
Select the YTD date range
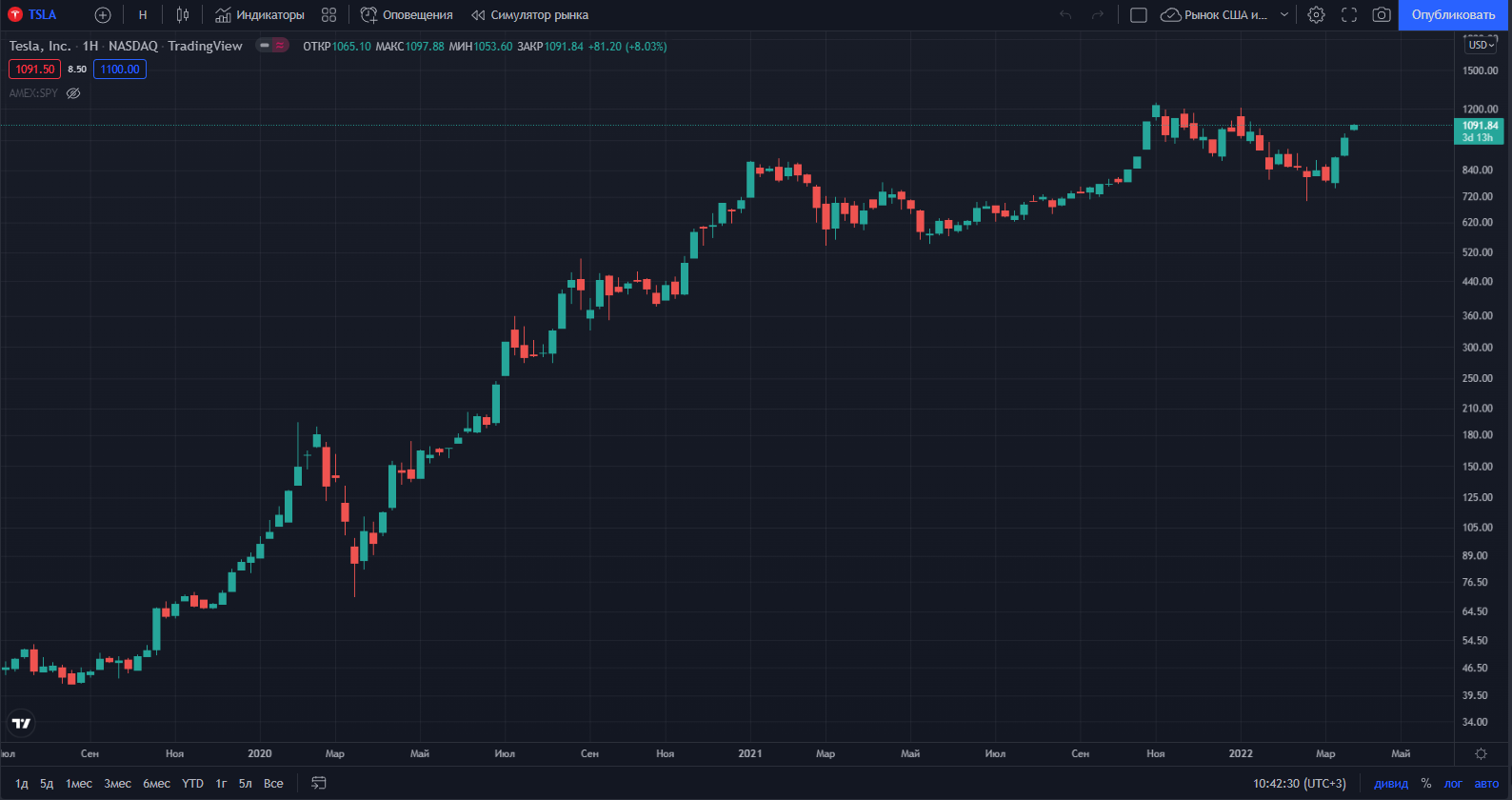193,784
